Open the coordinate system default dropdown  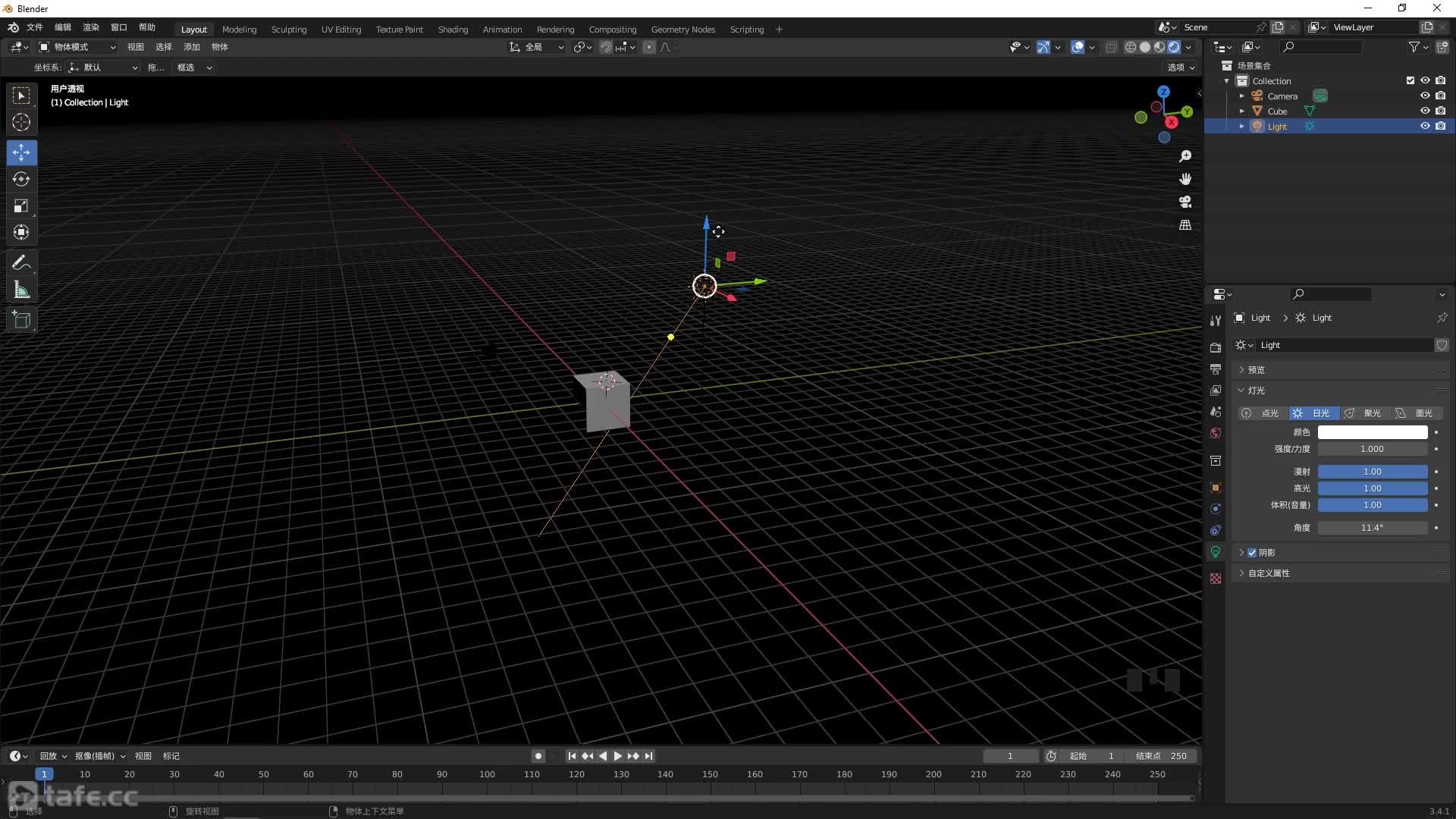pos(102,67)
